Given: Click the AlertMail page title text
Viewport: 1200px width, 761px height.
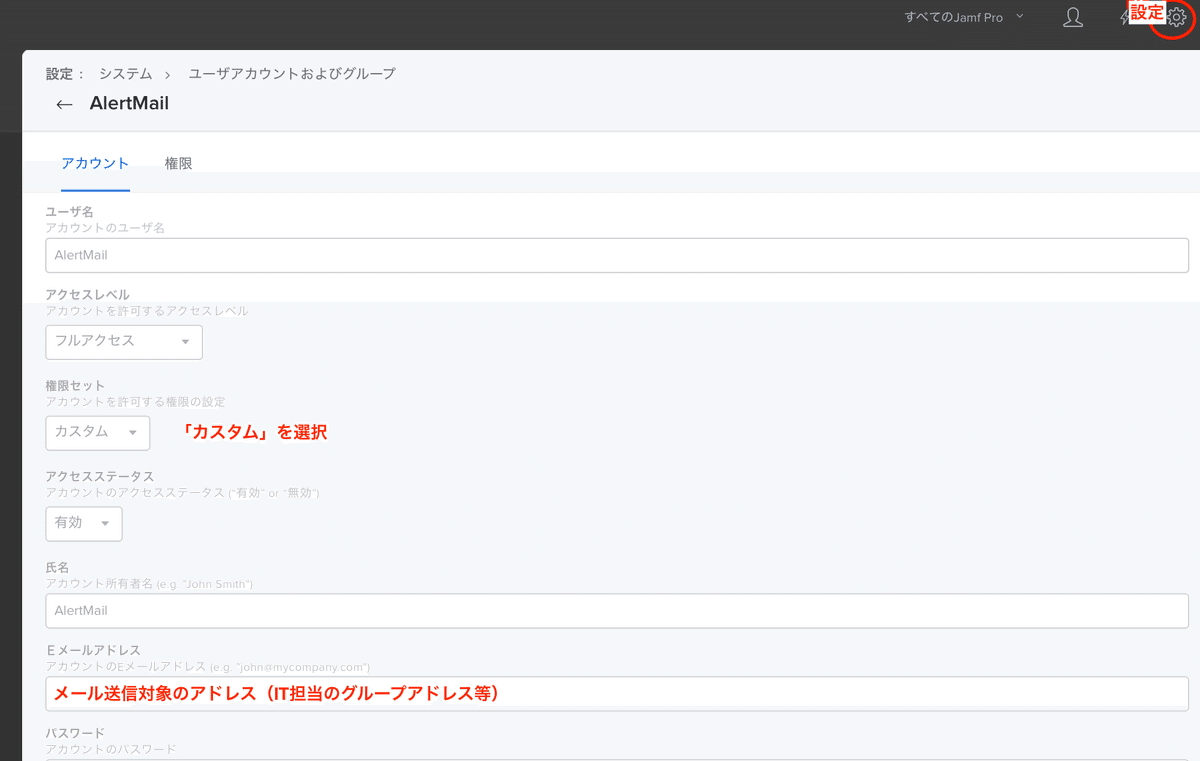Looking at the screenshot, I should point(129,103).
